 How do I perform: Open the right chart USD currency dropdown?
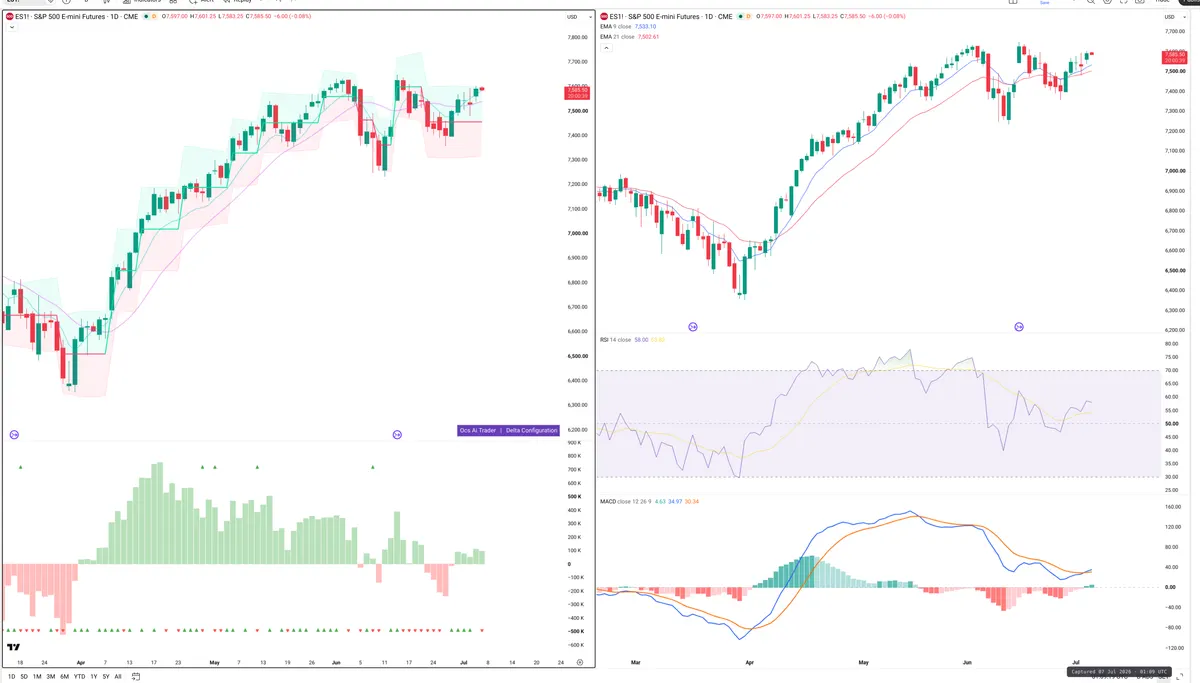tap(1173, 17)
